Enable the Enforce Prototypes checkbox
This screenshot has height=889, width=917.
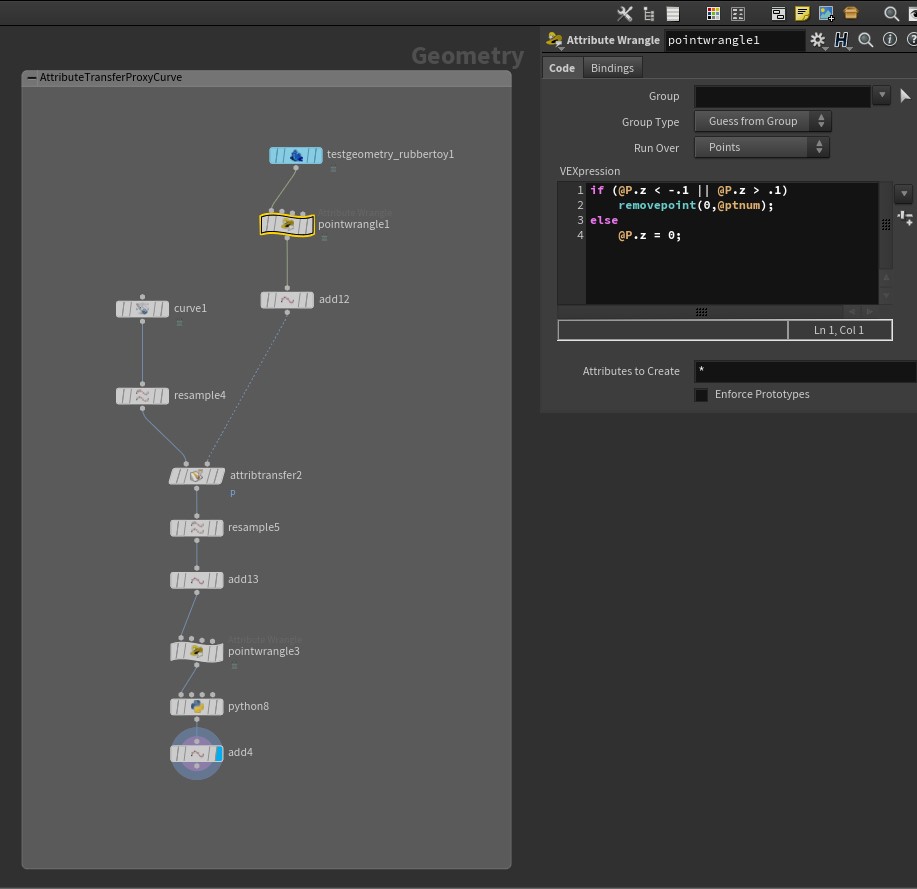tap(701, 395)
